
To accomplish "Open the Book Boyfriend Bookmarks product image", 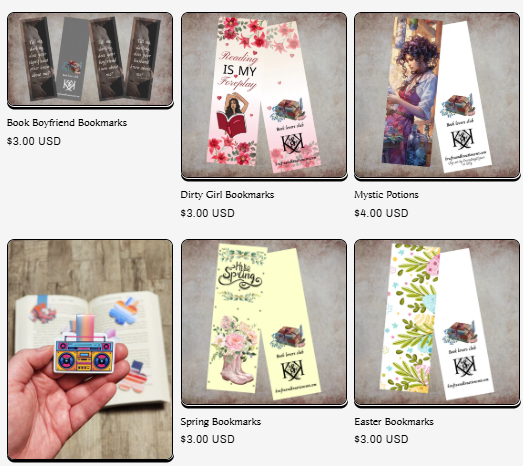I will pyautogui.click(x=90, y=60).
